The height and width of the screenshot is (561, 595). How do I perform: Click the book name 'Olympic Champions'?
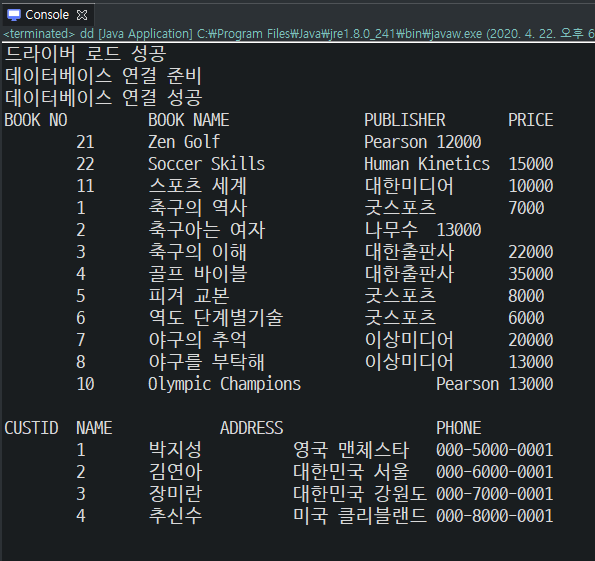(224, 384)
